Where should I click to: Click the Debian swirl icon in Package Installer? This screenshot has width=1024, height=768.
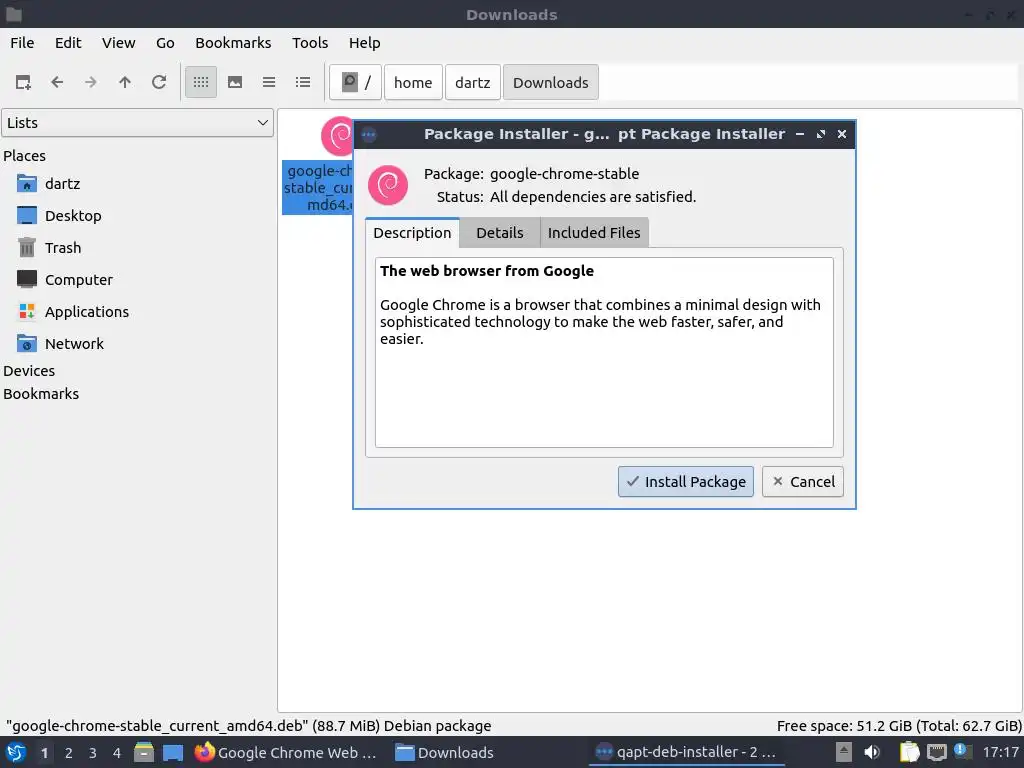(388, 185)
